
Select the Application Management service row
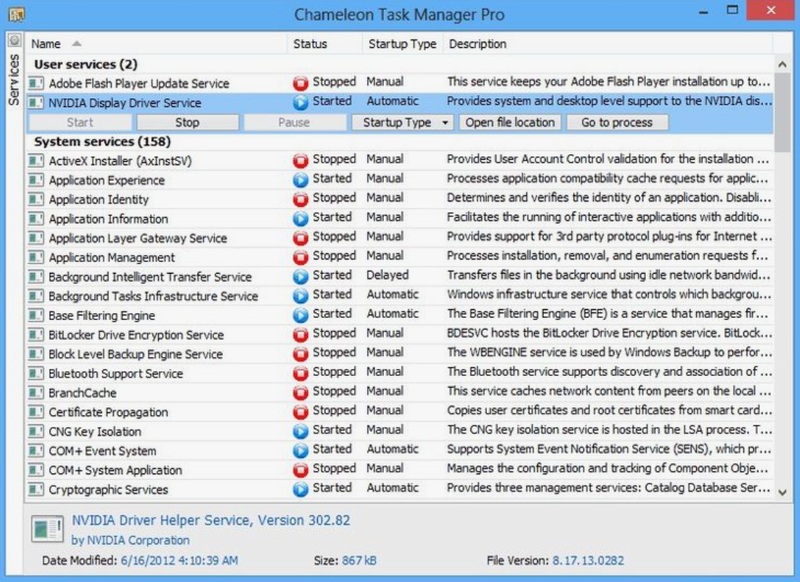pyautogui.click(x=401, y=257)
